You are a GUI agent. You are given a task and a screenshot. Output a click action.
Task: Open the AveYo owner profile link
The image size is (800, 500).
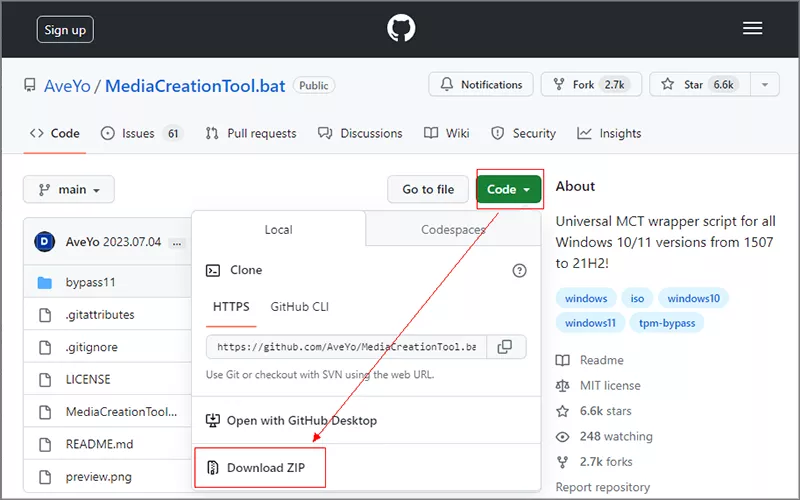point(67,86)
